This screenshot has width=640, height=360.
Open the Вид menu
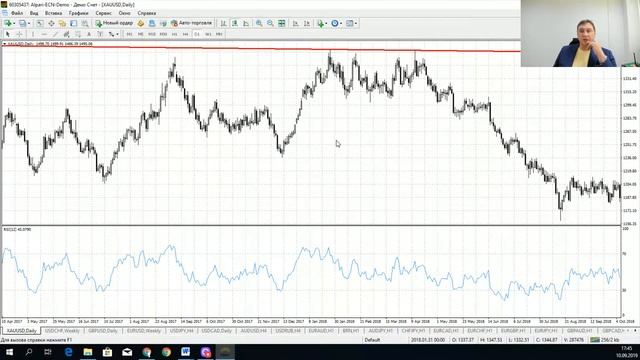(x=34, y=13)
